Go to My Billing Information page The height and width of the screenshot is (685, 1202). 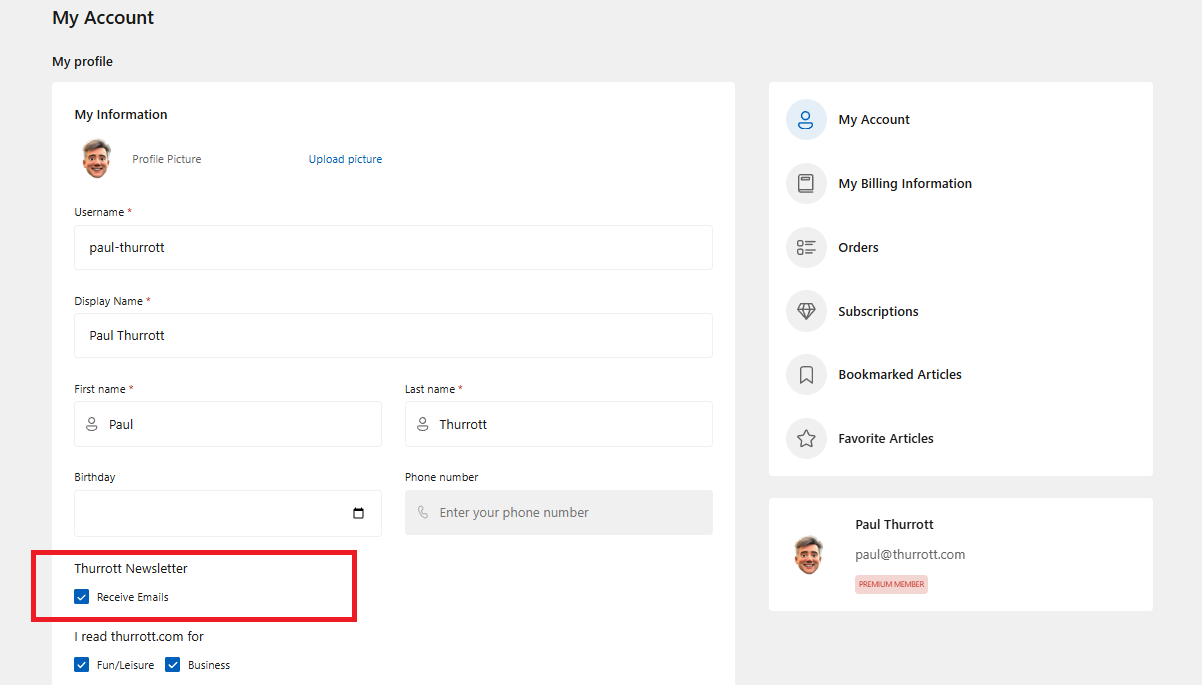pos(904,184)
